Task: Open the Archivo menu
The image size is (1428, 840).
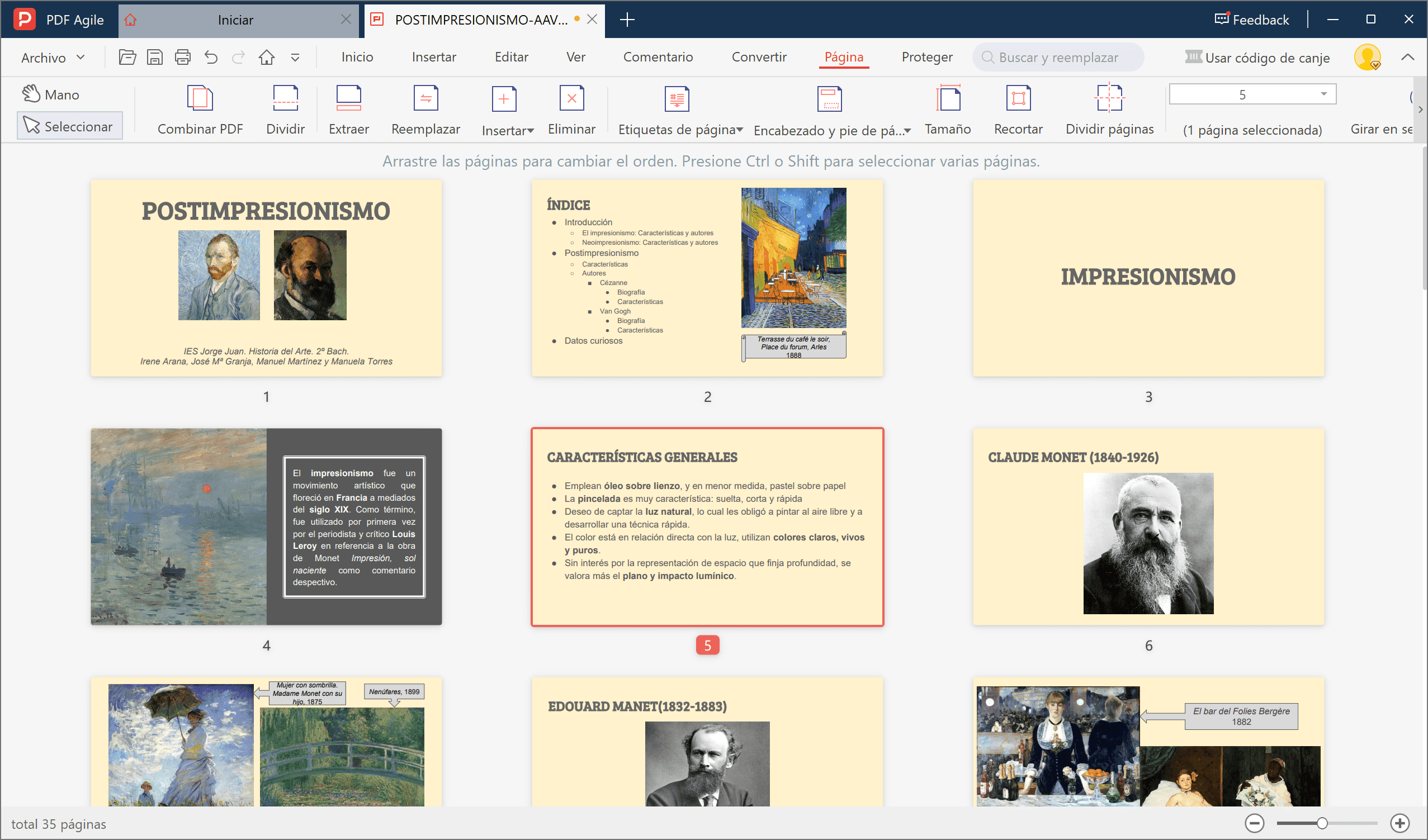Action: tap(53, 57)
